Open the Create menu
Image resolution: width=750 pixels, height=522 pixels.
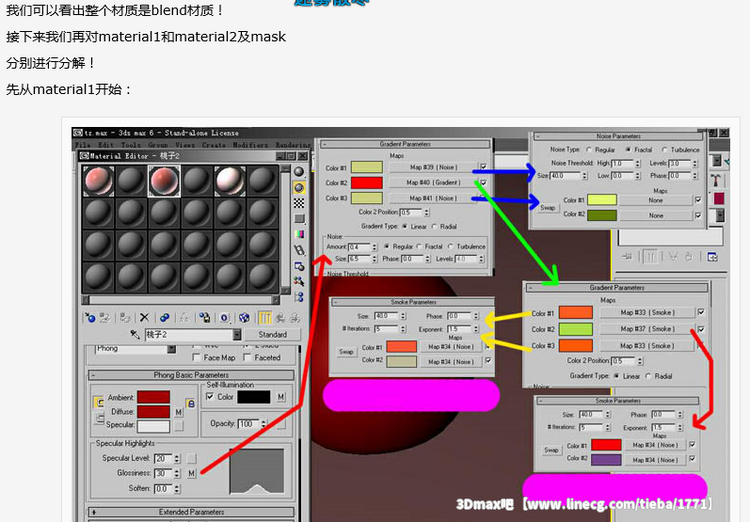(x=213, y=144)
